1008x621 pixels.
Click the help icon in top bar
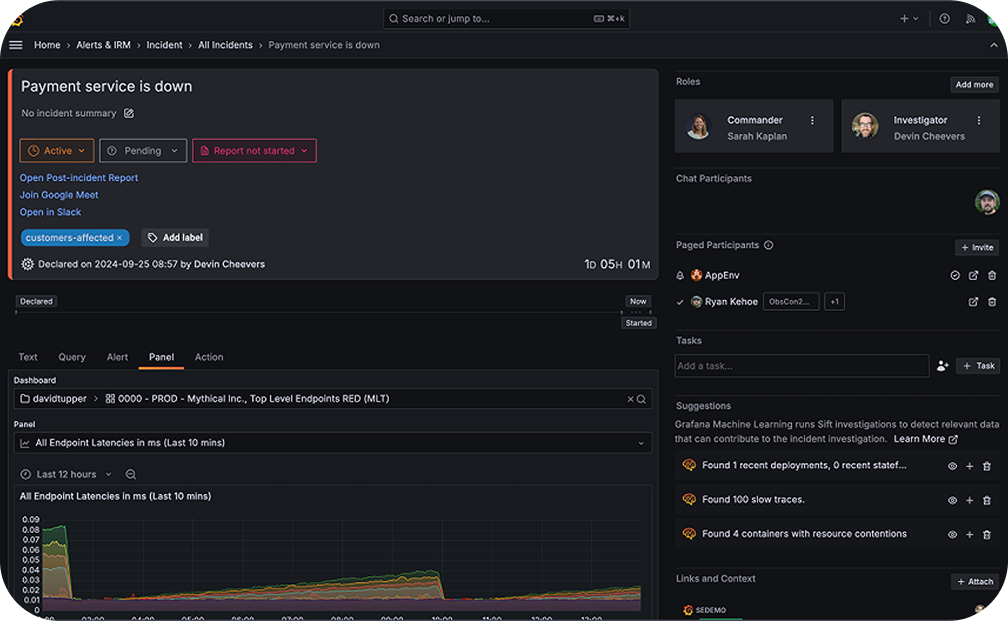coord(944,18)
